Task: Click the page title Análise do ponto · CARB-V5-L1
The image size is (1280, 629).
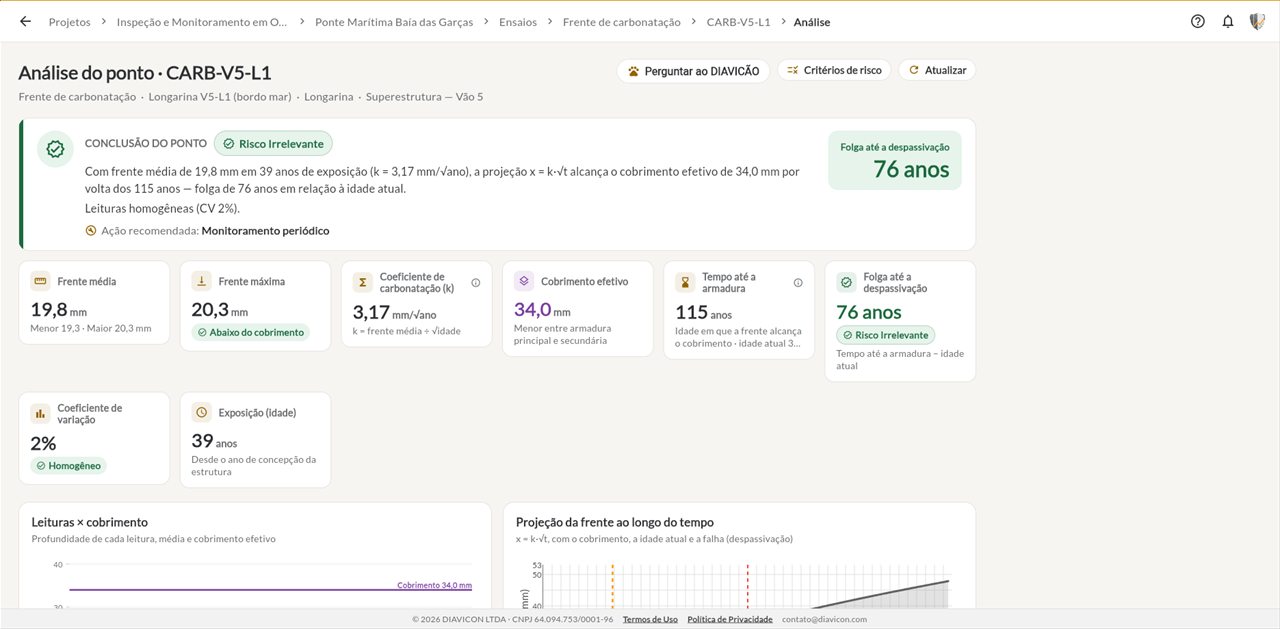Action: (x=145, y=73)
